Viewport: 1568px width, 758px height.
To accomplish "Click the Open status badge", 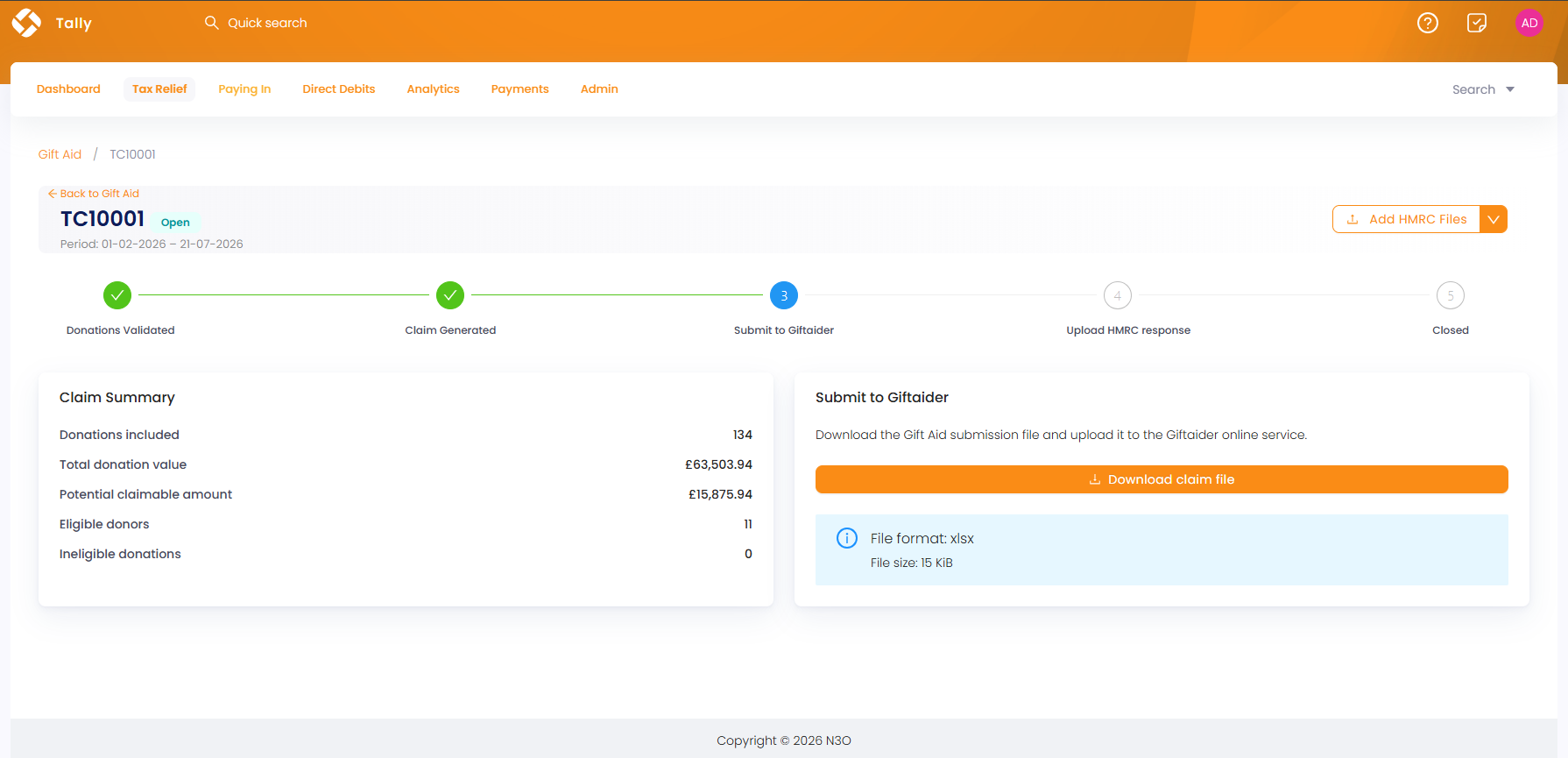I will [175, 223].
